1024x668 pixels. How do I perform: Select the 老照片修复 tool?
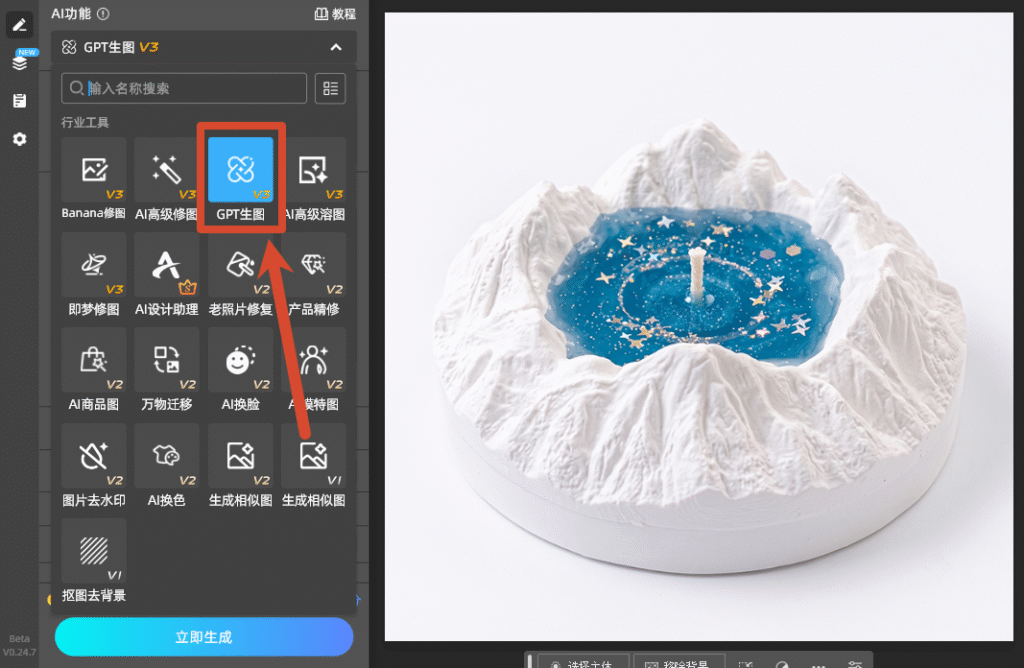click(240, 274)
